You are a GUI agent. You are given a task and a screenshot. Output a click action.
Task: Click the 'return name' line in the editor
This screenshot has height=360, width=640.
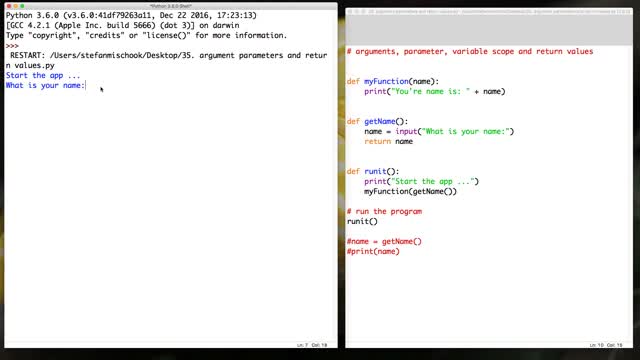[389, 142]
